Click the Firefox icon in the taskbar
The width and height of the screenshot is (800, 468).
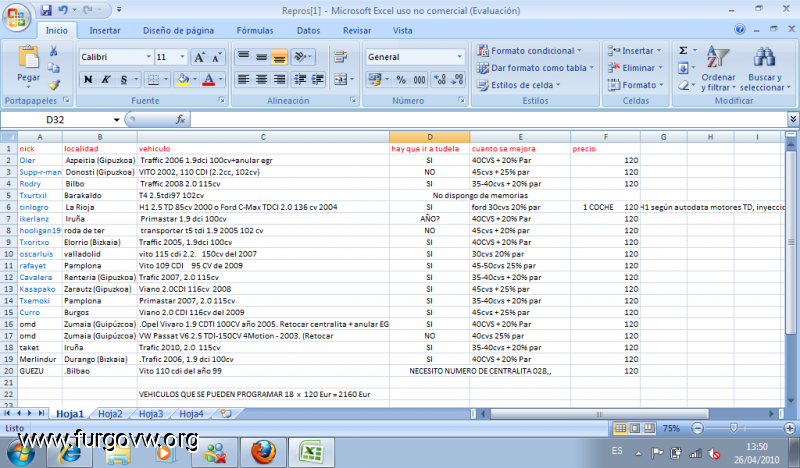coord(263,452)
